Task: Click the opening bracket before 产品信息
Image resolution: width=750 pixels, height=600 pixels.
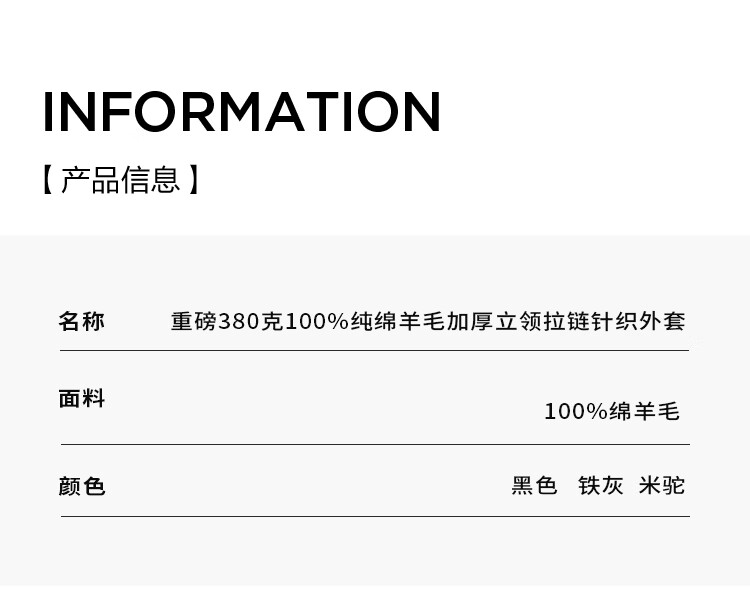Action: [x=48, y=180]
